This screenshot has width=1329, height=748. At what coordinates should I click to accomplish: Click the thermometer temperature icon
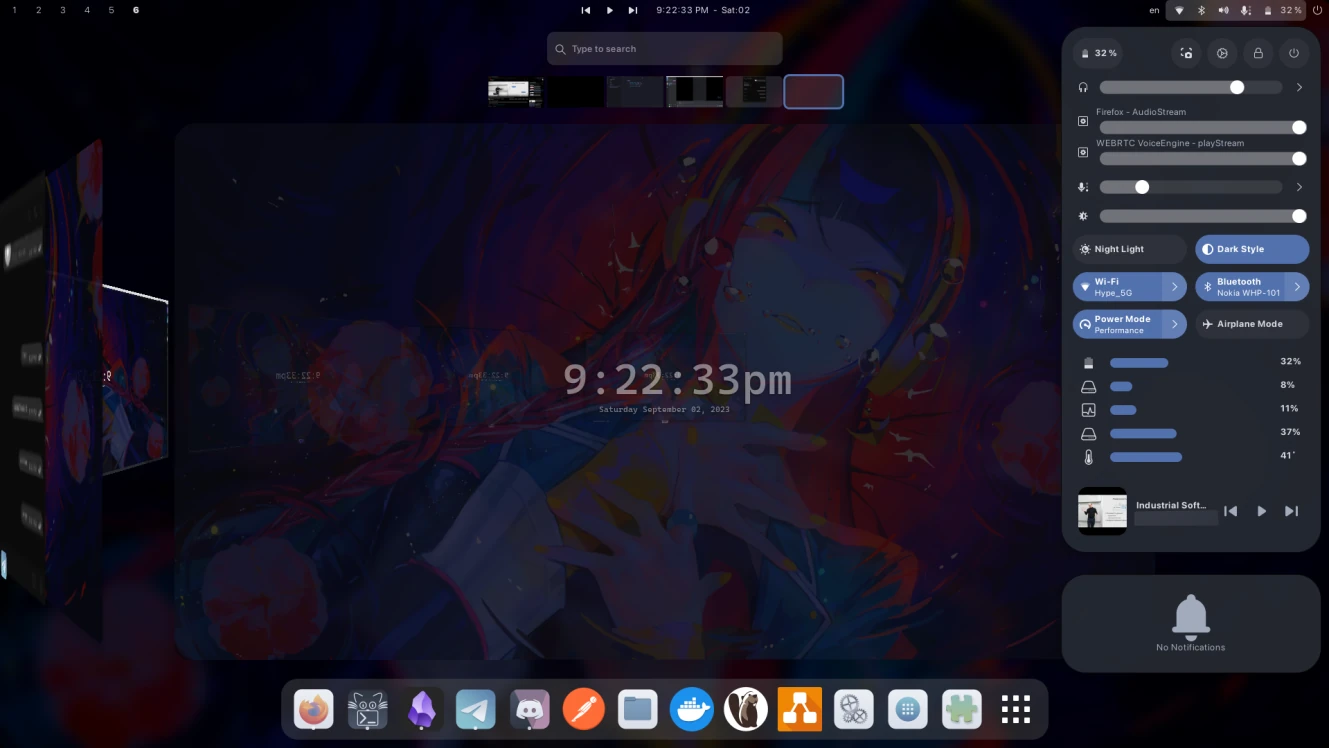coord(1089,457)
